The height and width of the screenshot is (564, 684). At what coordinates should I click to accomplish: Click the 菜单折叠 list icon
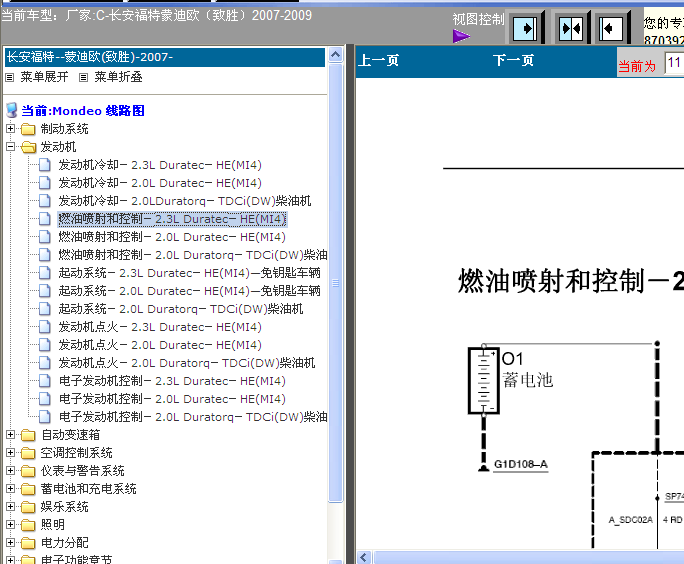coord(83,78)
